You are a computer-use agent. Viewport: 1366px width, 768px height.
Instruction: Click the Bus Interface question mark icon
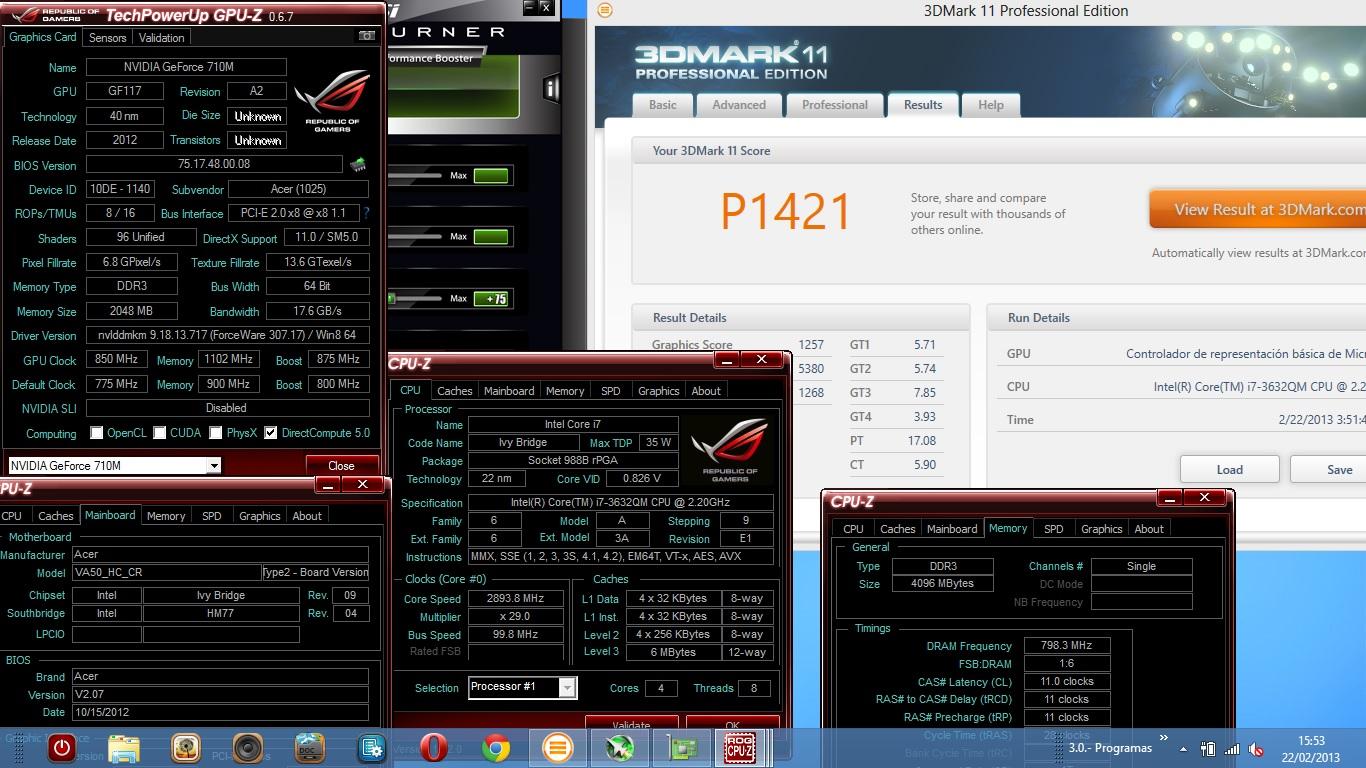click(366, 213)
